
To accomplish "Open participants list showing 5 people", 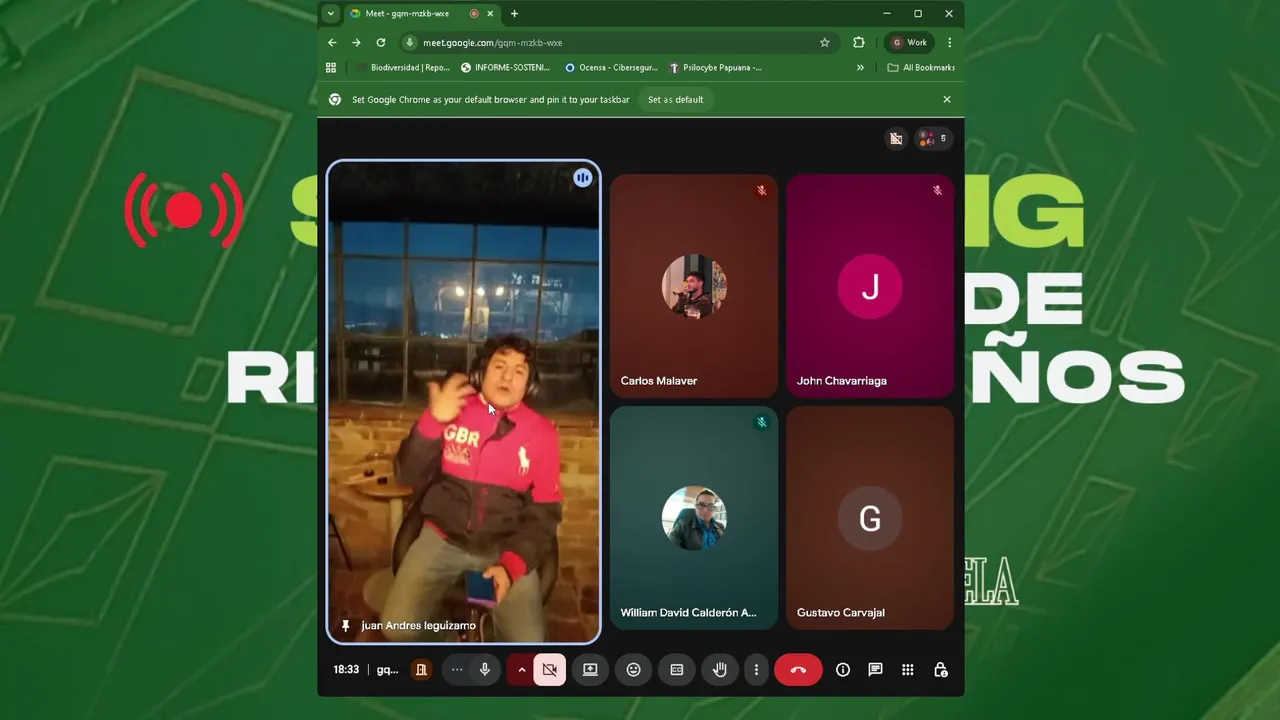I will (x=932, y=139).
